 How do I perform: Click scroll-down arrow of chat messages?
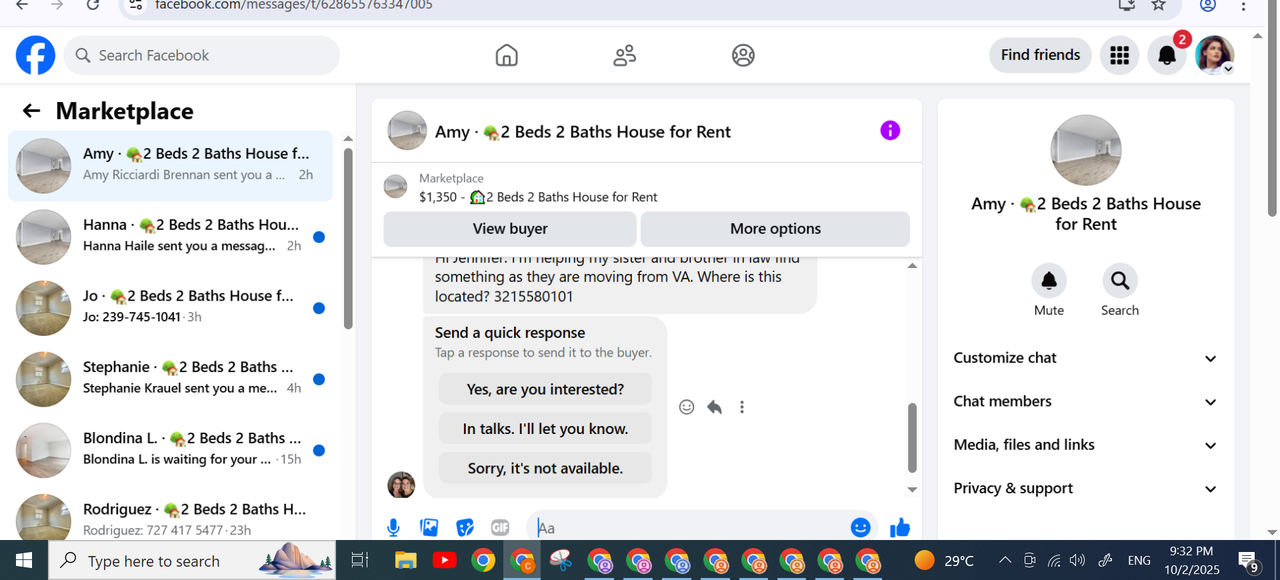[x=912, y=490]
